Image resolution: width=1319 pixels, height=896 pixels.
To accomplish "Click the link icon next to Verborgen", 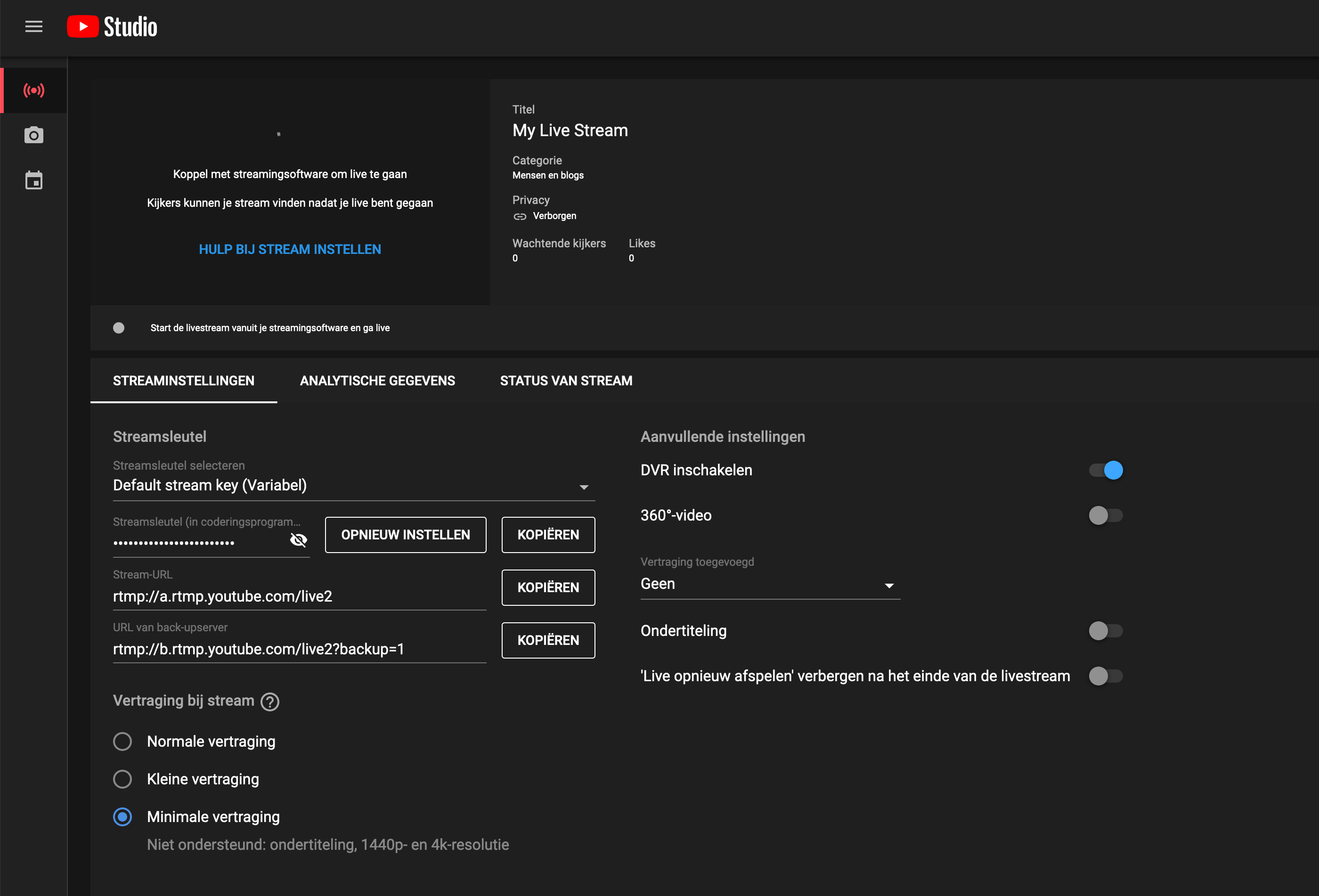I will click(519, 216).
